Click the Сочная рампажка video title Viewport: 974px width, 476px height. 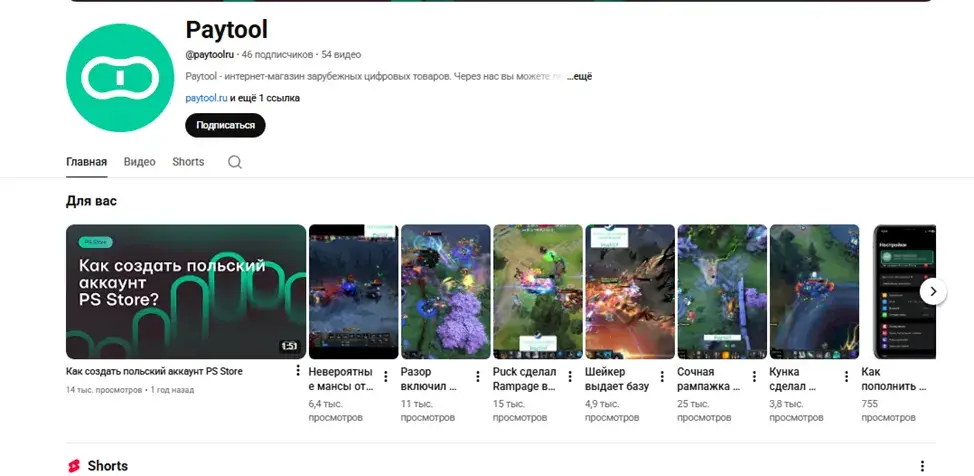click(x=708, y=379)
